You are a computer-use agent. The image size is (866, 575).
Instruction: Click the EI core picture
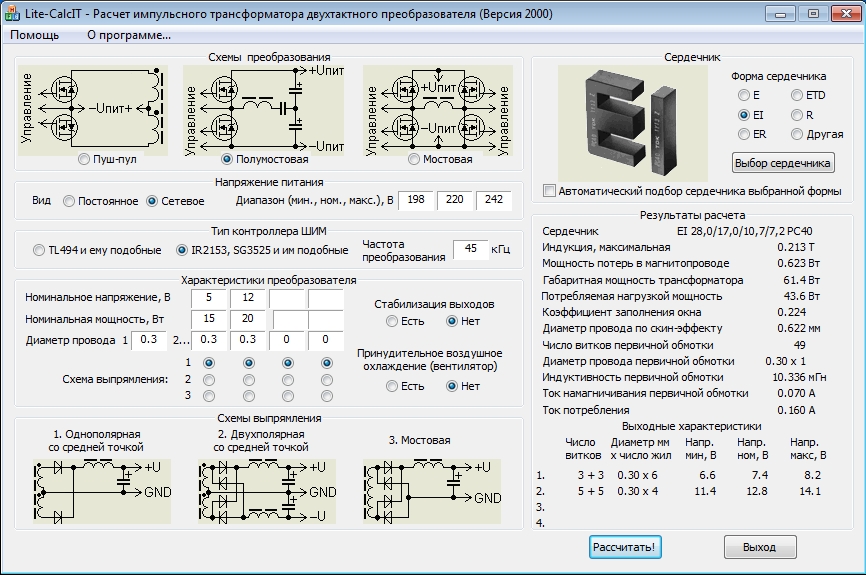pyautogui.click(x=632, y=123)
